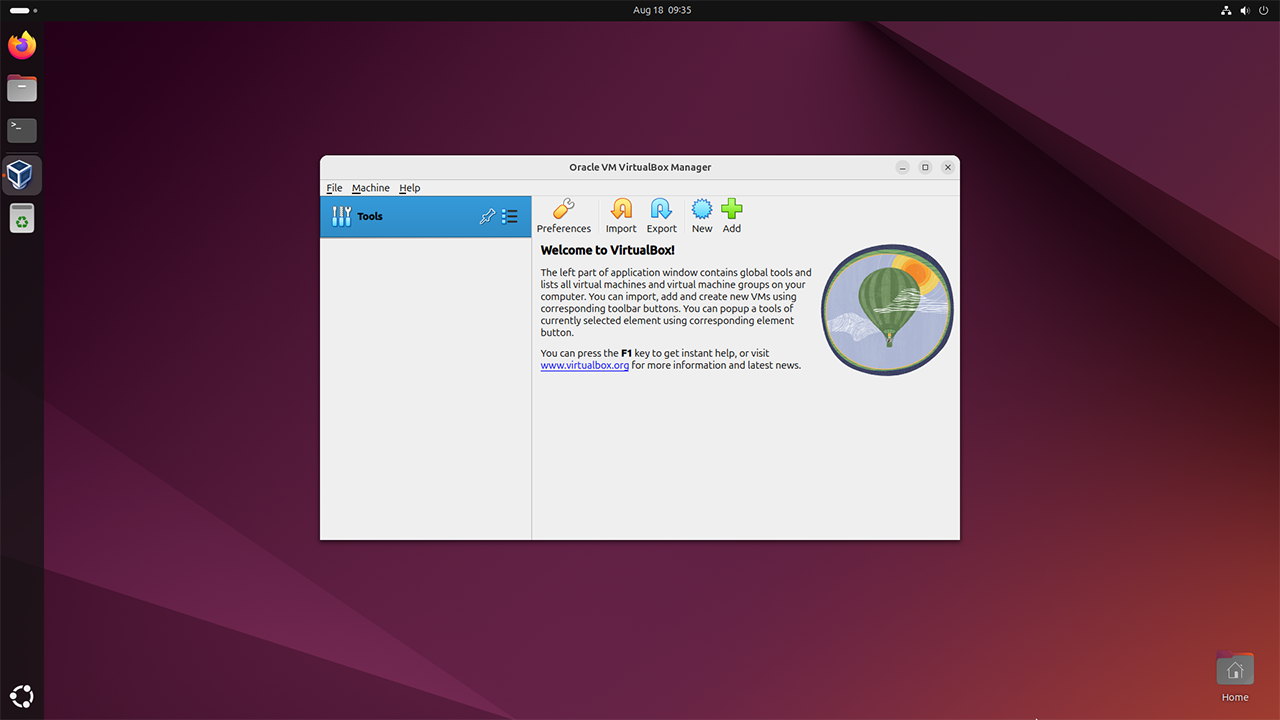Click the Export appliance icon
The image size is (1280, 720).
click(x=661, y=215)
